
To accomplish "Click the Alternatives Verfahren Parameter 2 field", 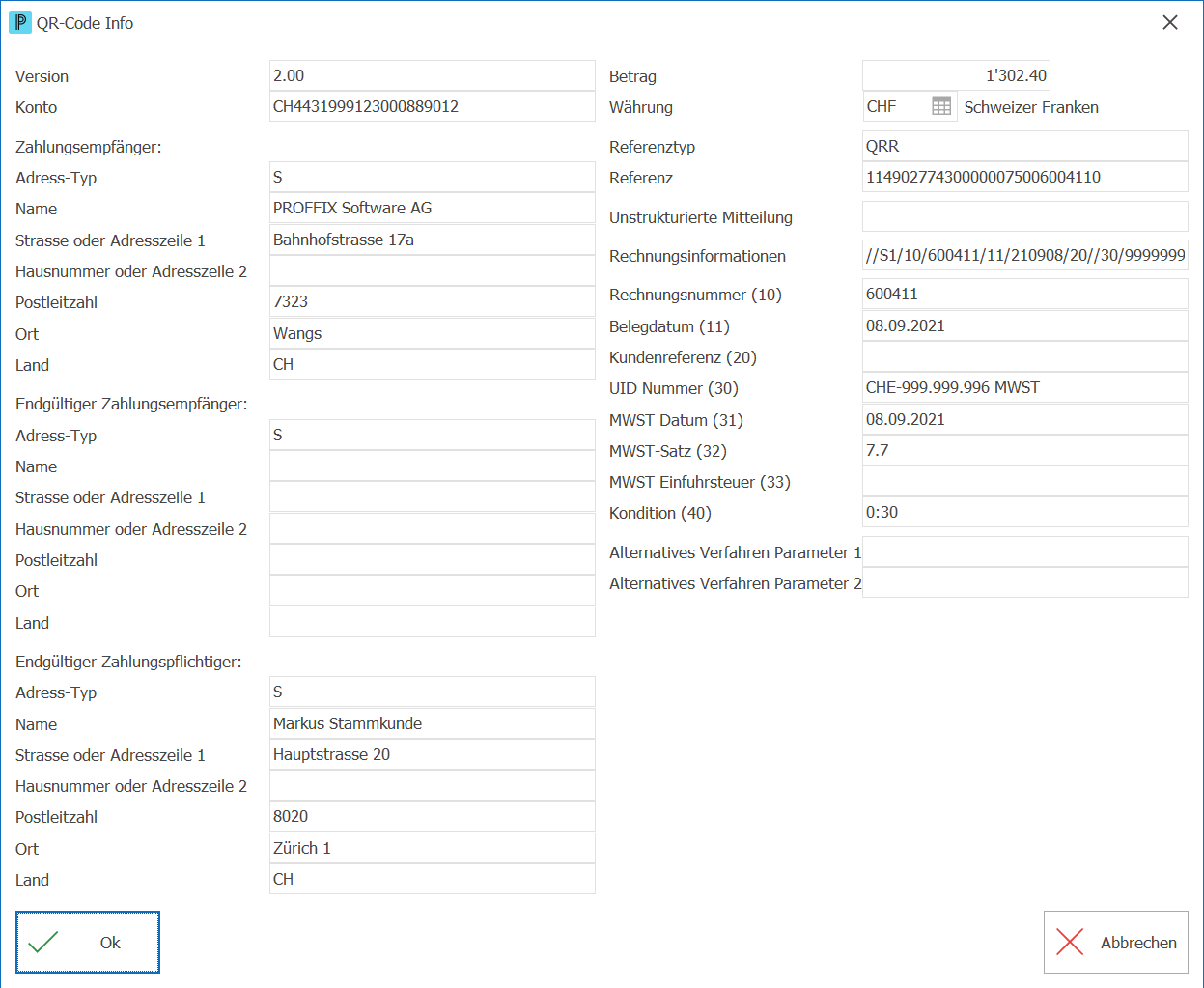I will pos(1025,582).
